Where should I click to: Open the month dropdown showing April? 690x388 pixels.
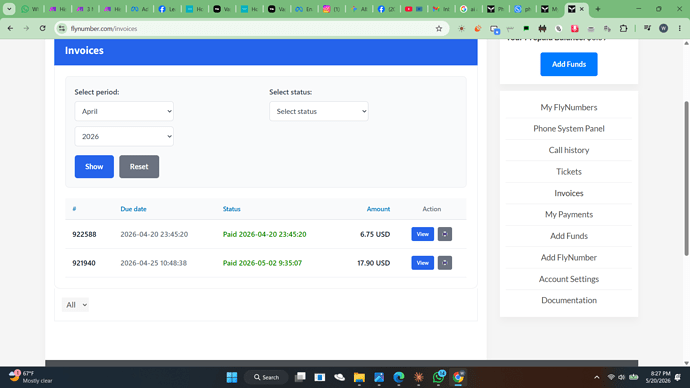pyautogui.click(x=124, y=111)
